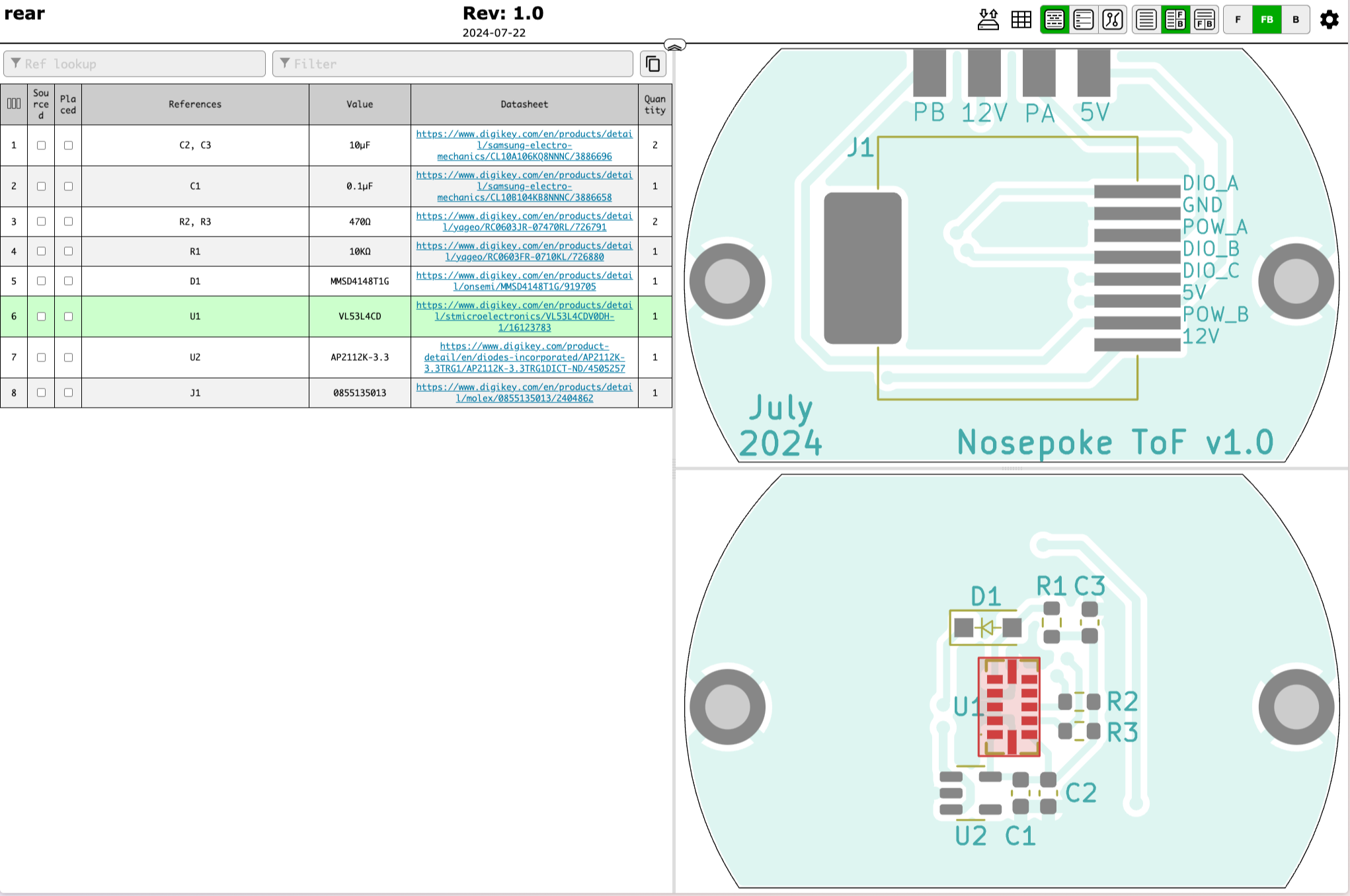
Task: Open the statistics table icon
Action: 1021,20
